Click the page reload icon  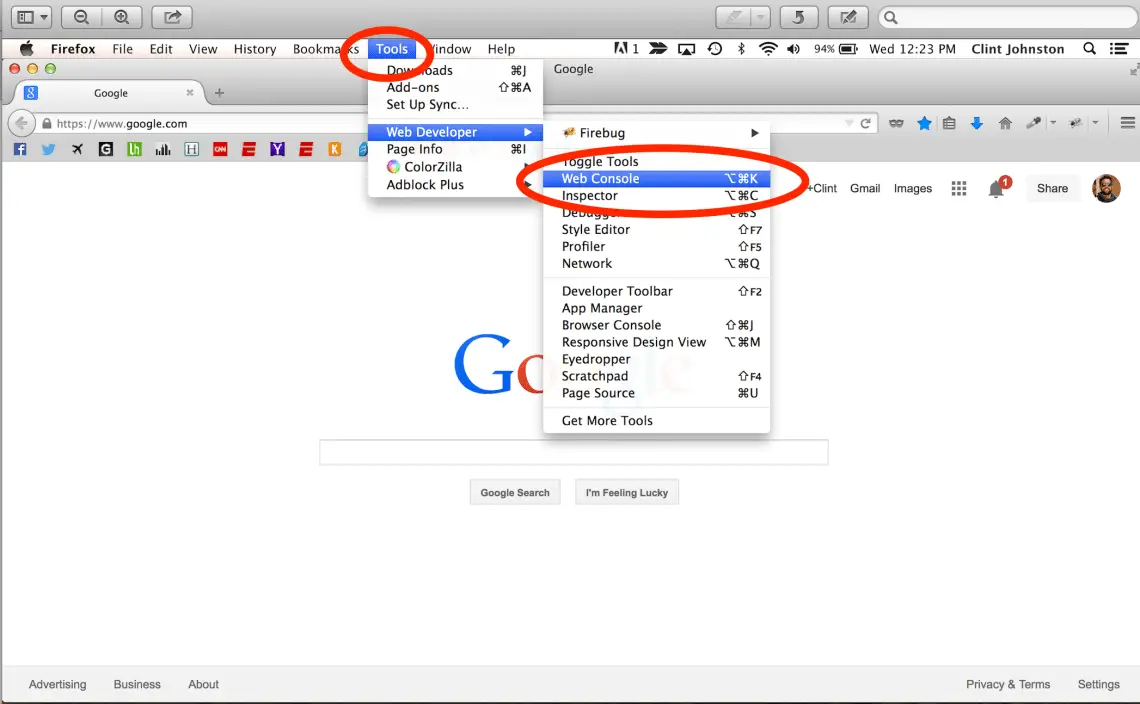tap(865, 124)
